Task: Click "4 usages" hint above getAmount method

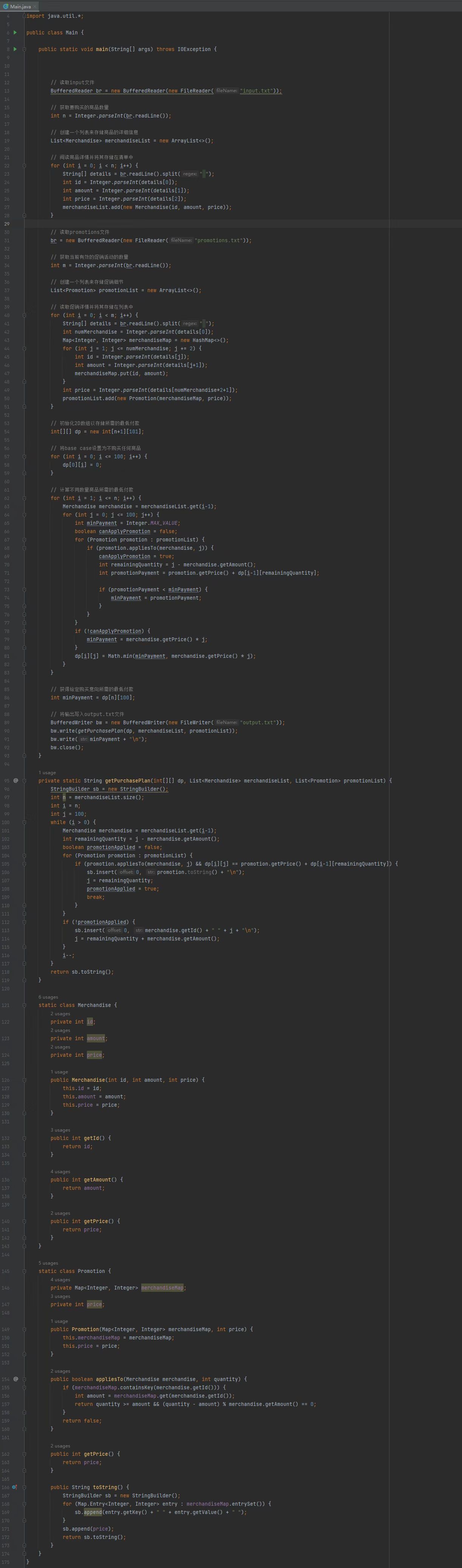Action: pyautogui.click(x=60, y=1172)
